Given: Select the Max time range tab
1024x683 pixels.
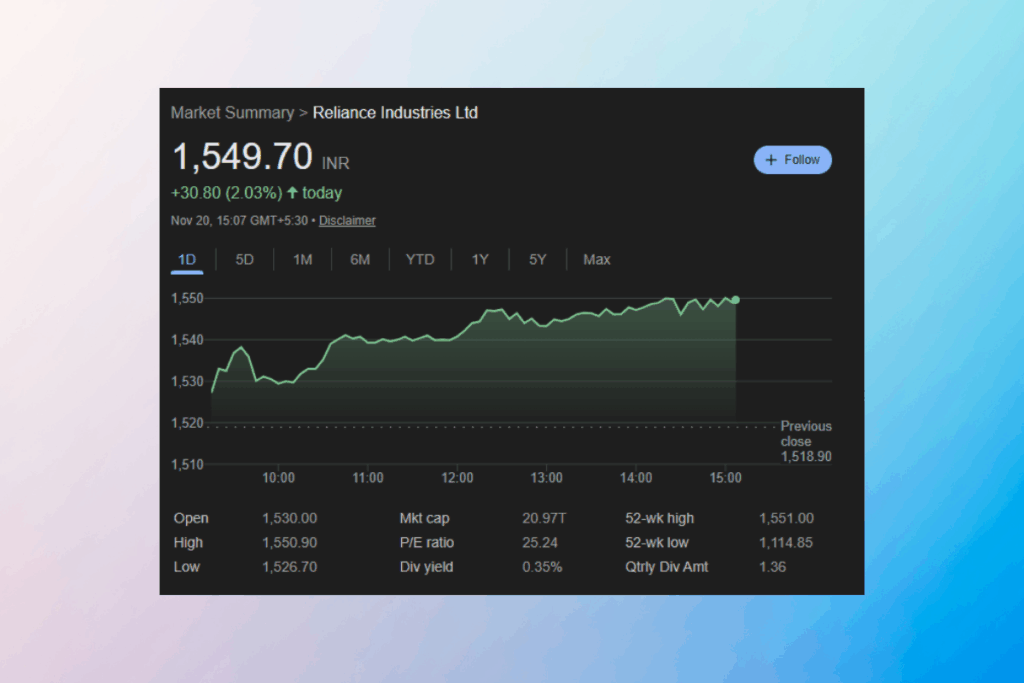Looking at the screenshot, I should tap(596, 259).
